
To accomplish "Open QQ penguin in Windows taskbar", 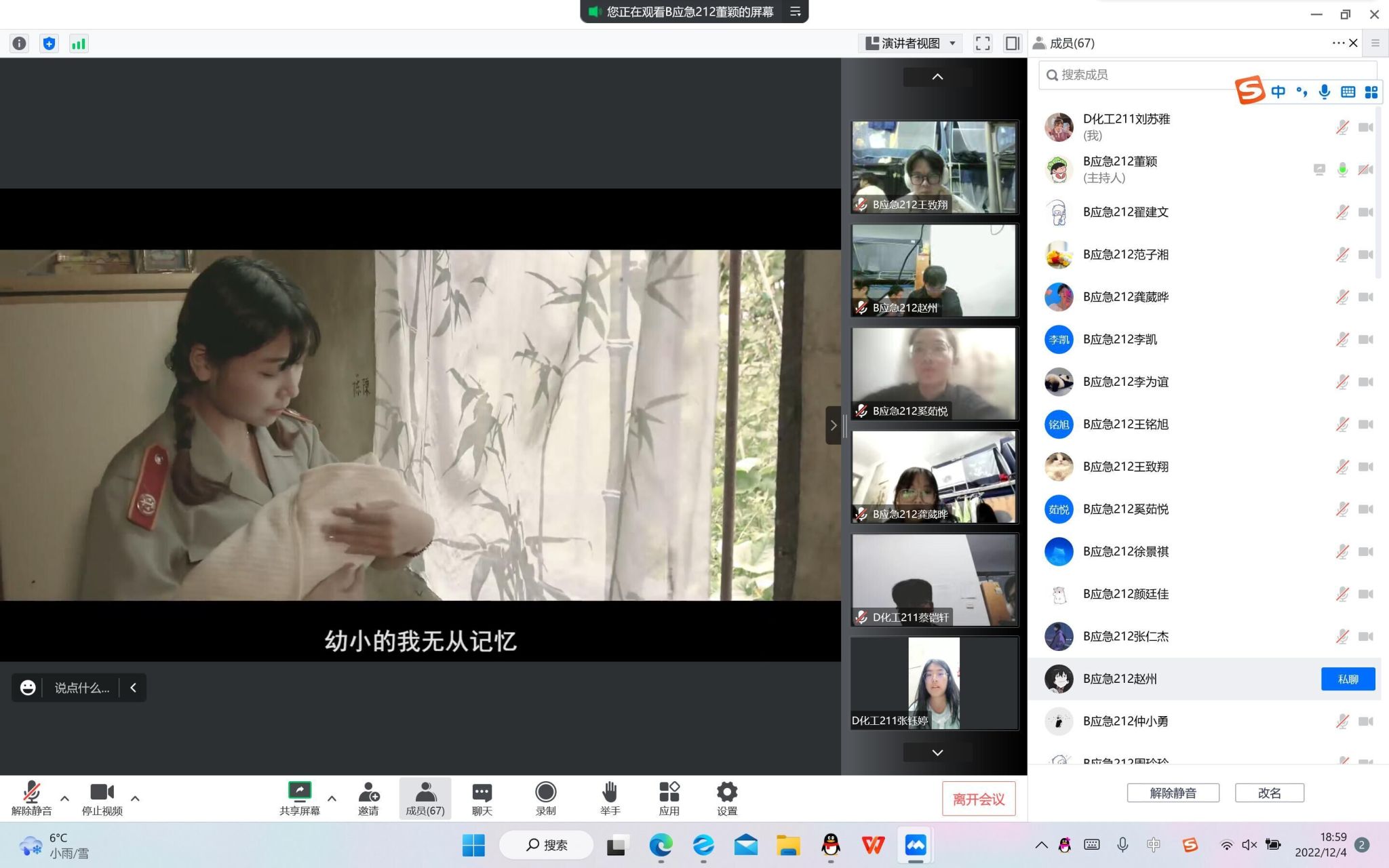I will point(831,845).
